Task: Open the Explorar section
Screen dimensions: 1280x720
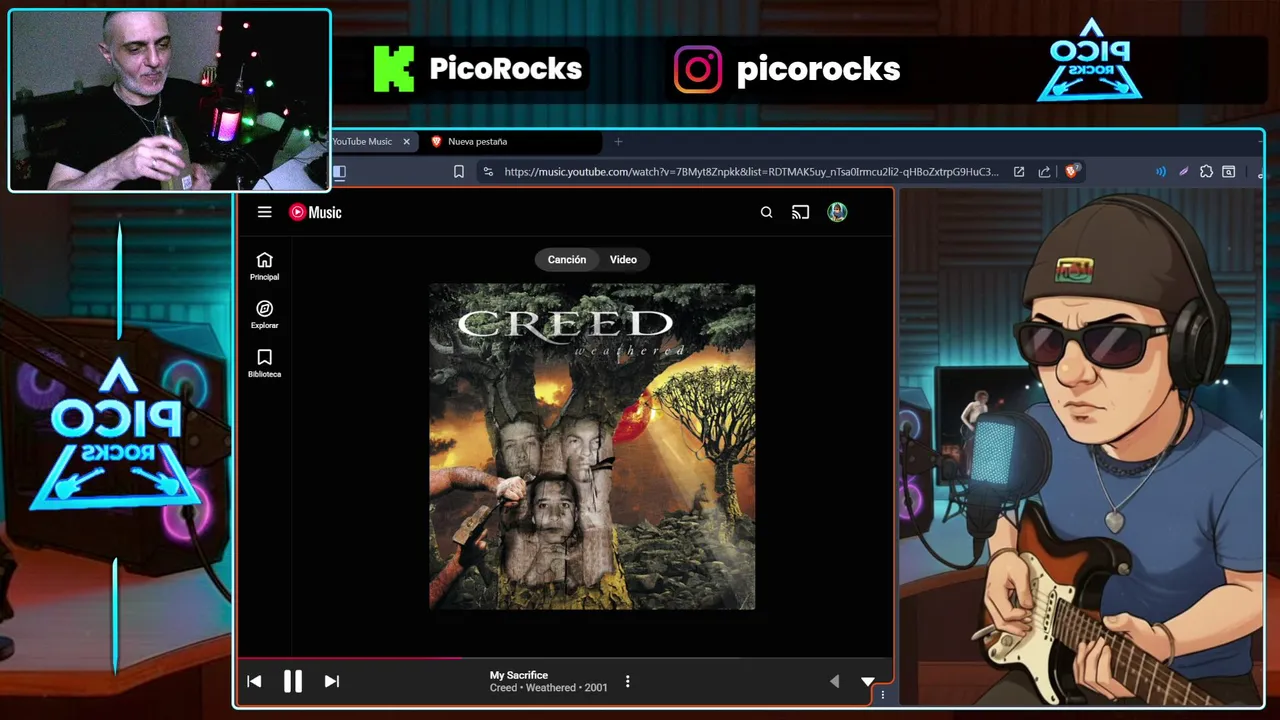Action: (264, 315)
